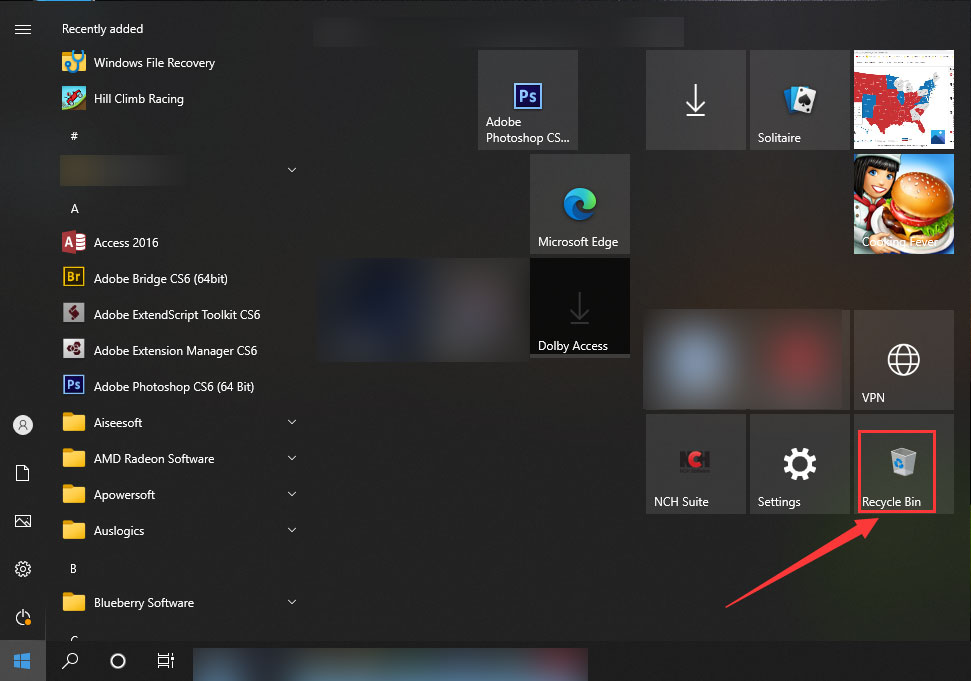Open the Dolby Access tile
The height and width of the screenshot is (681, 971).
580,308
